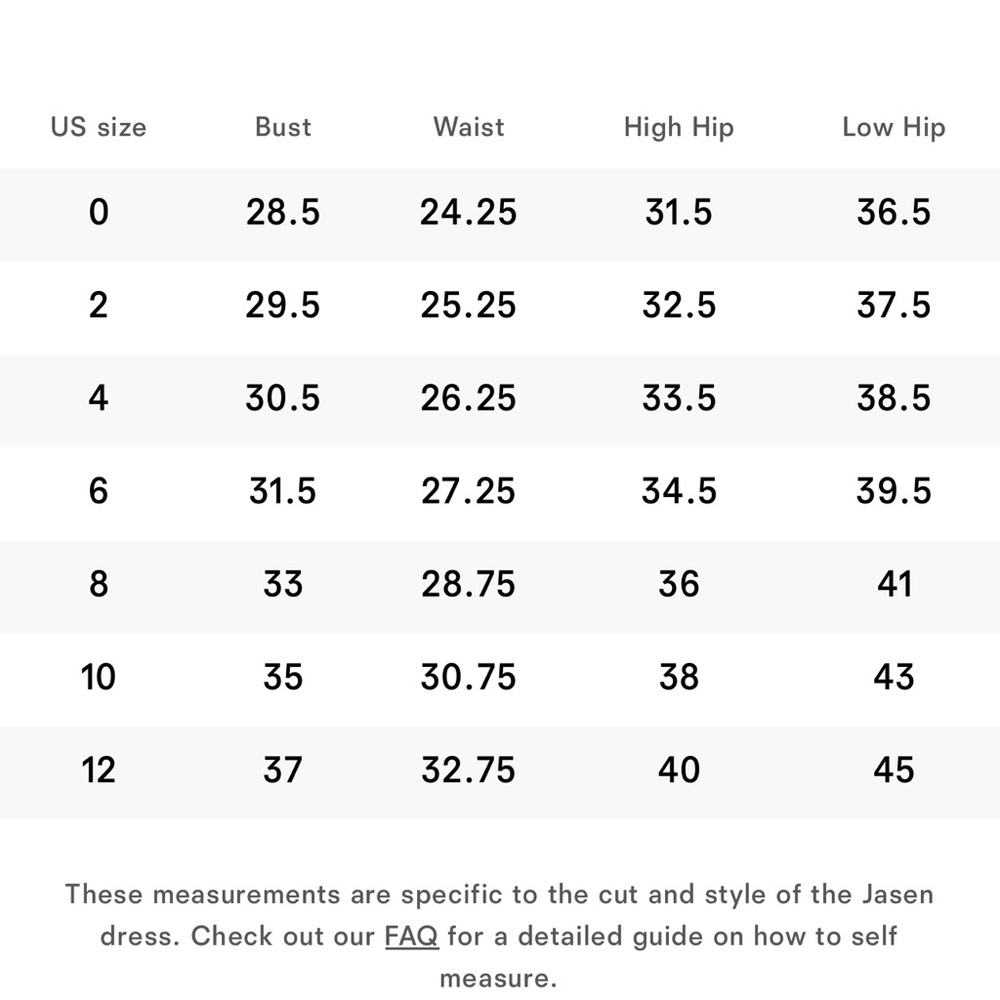
Task: Click the Bust column header
Action: click(x=283, y=127)
